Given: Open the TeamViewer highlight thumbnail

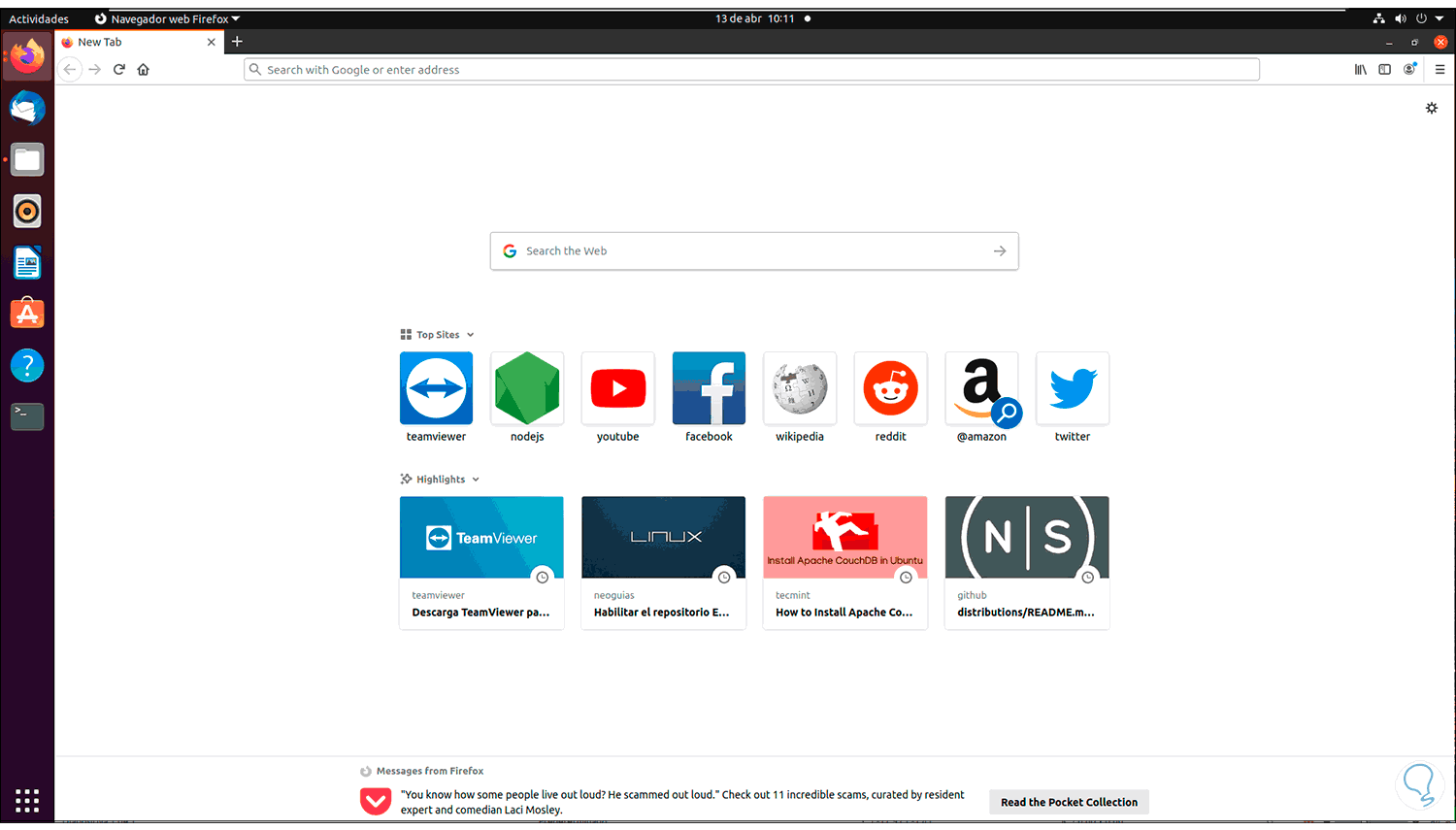Looking at the screenshot, I should pos(481,537).
